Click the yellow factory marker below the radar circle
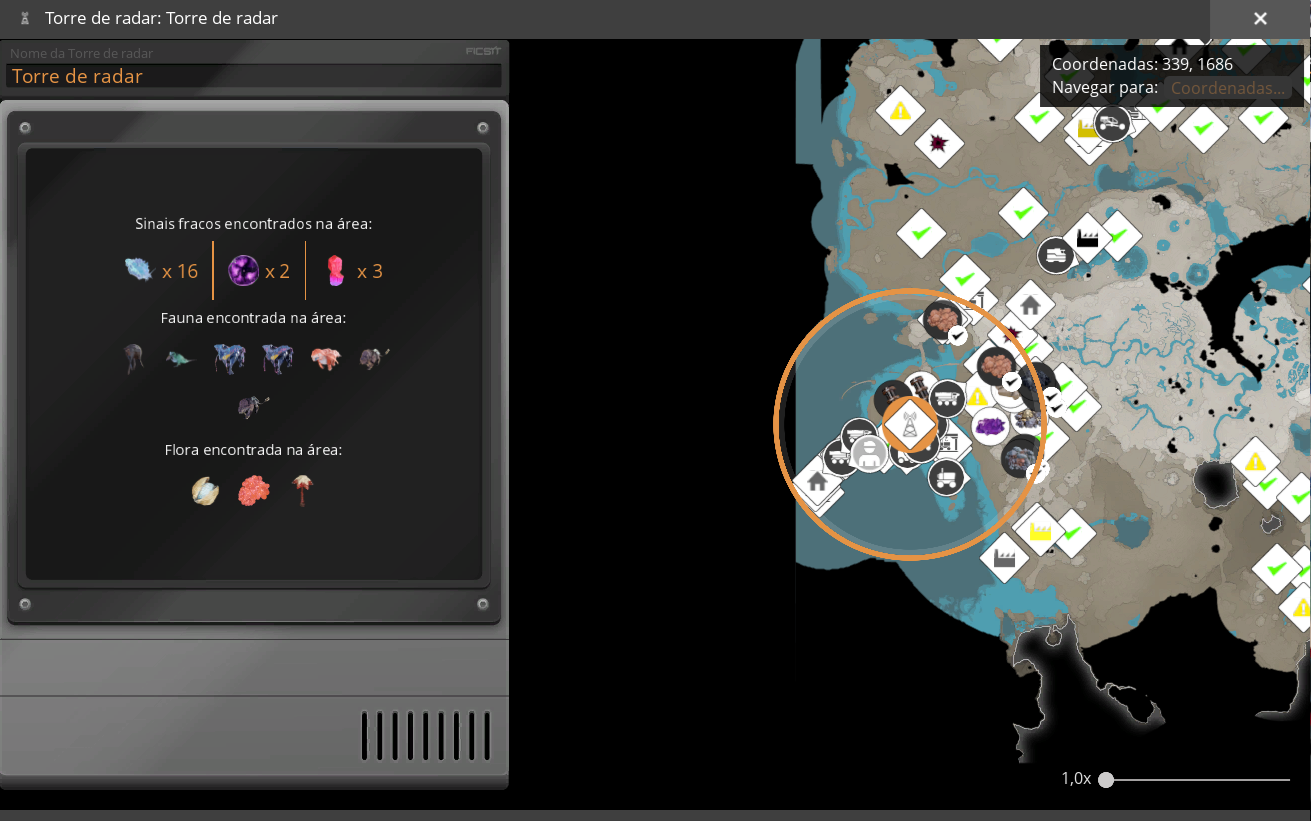Screen dimensions: 1311x821 tap(1040, 530)
